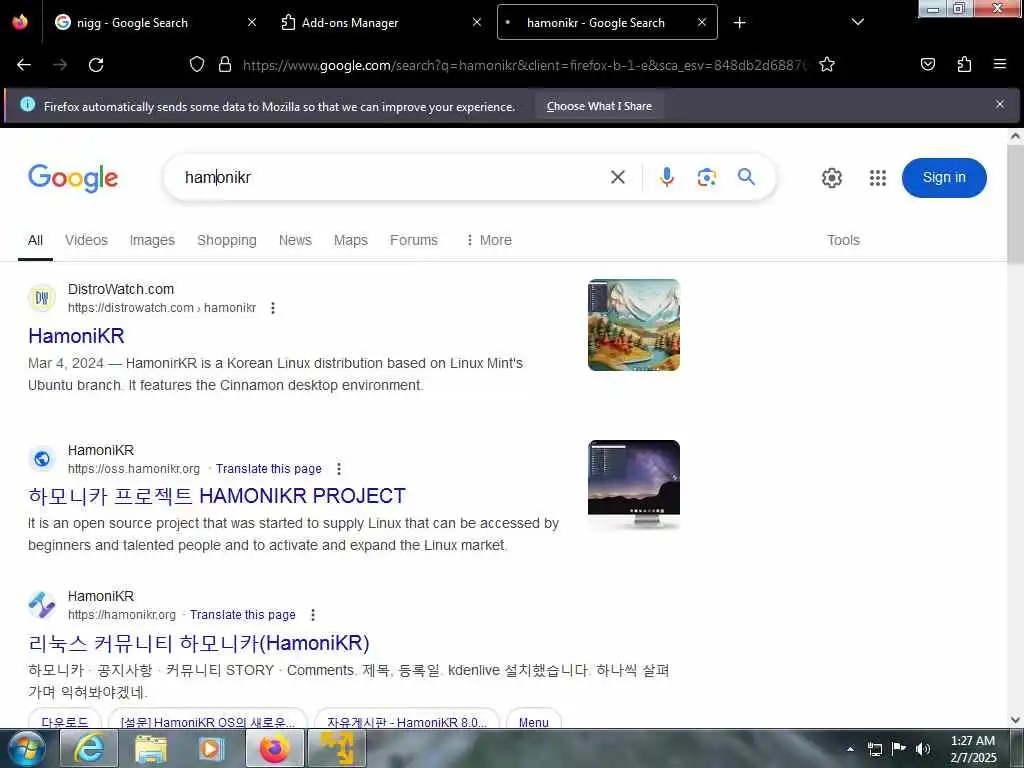This screenshot has height=768, width=1024.
Task: Close the Add-ons Manager tab
Action: (477, 22)
